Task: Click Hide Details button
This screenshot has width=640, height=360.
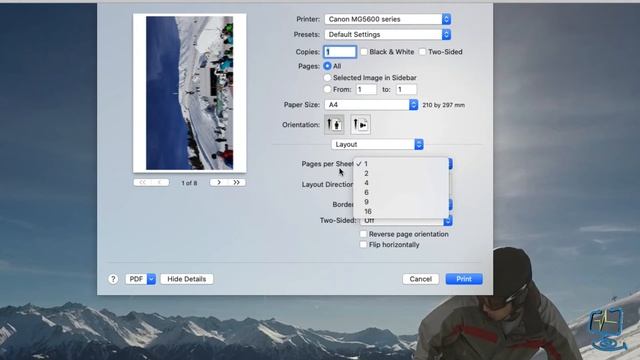Action: tap(187, 279)
